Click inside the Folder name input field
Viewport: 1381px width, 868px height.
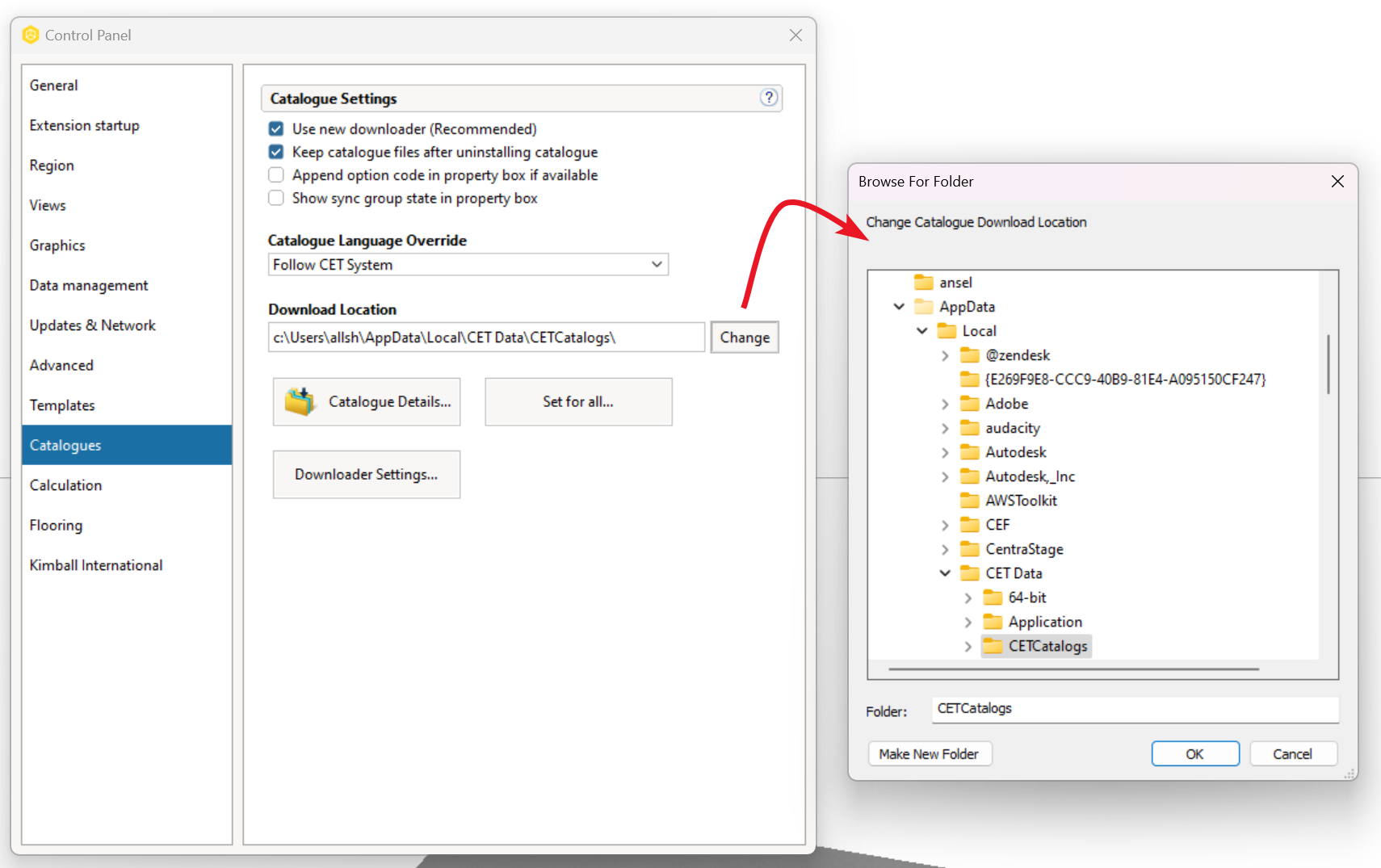pos(1131,710)
